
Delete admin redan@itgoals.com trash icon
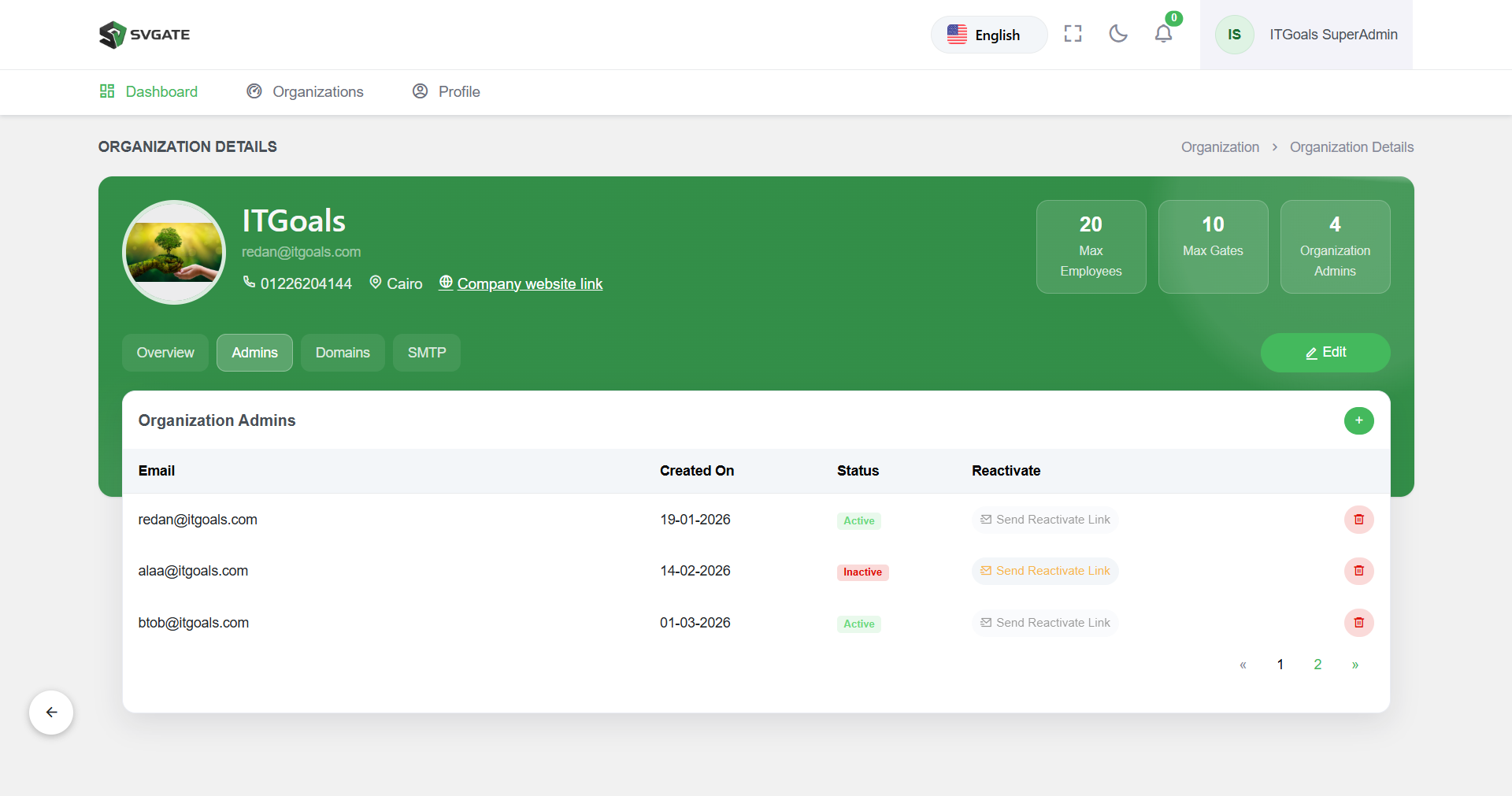tap(1358, 520)
